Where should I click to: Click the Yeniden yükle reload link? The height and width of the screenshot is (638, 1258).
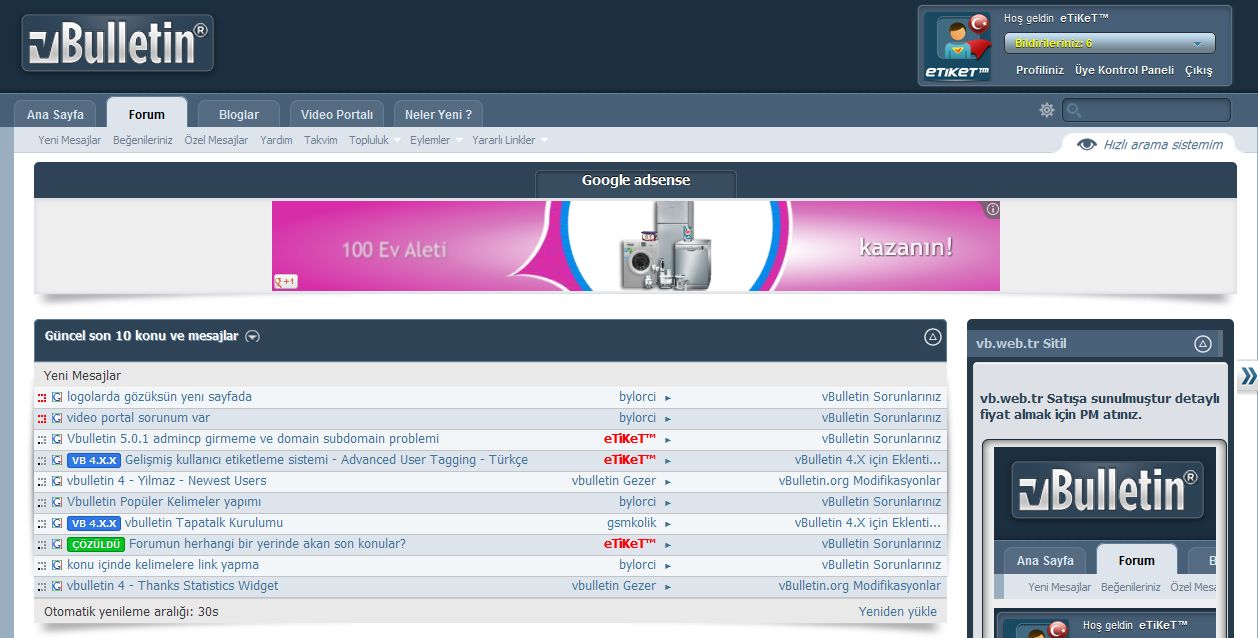pyautogui.click(x=897, y=611)
